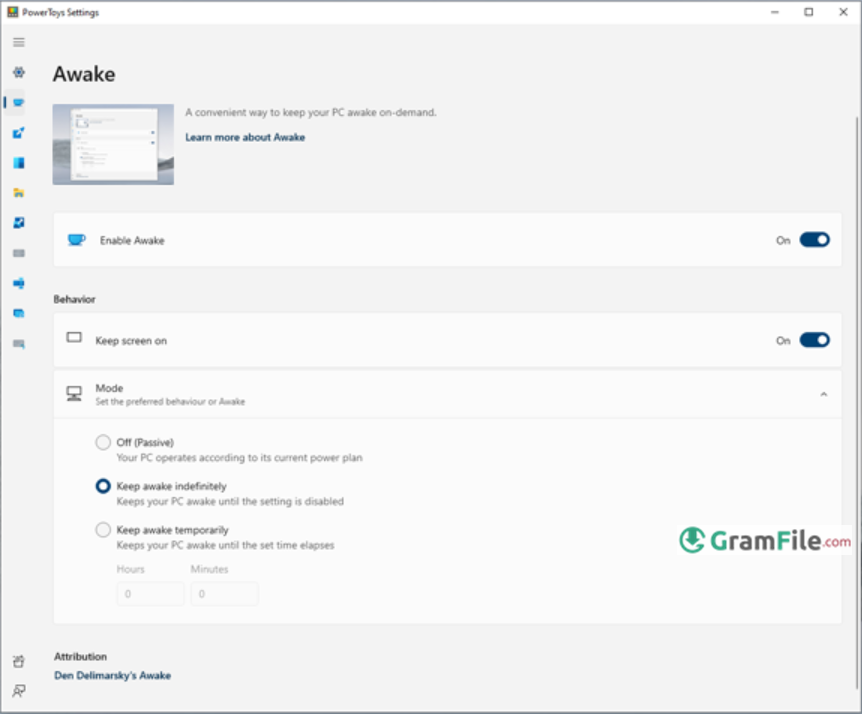Open Color Picker in the sidebar

click(19, 132)
